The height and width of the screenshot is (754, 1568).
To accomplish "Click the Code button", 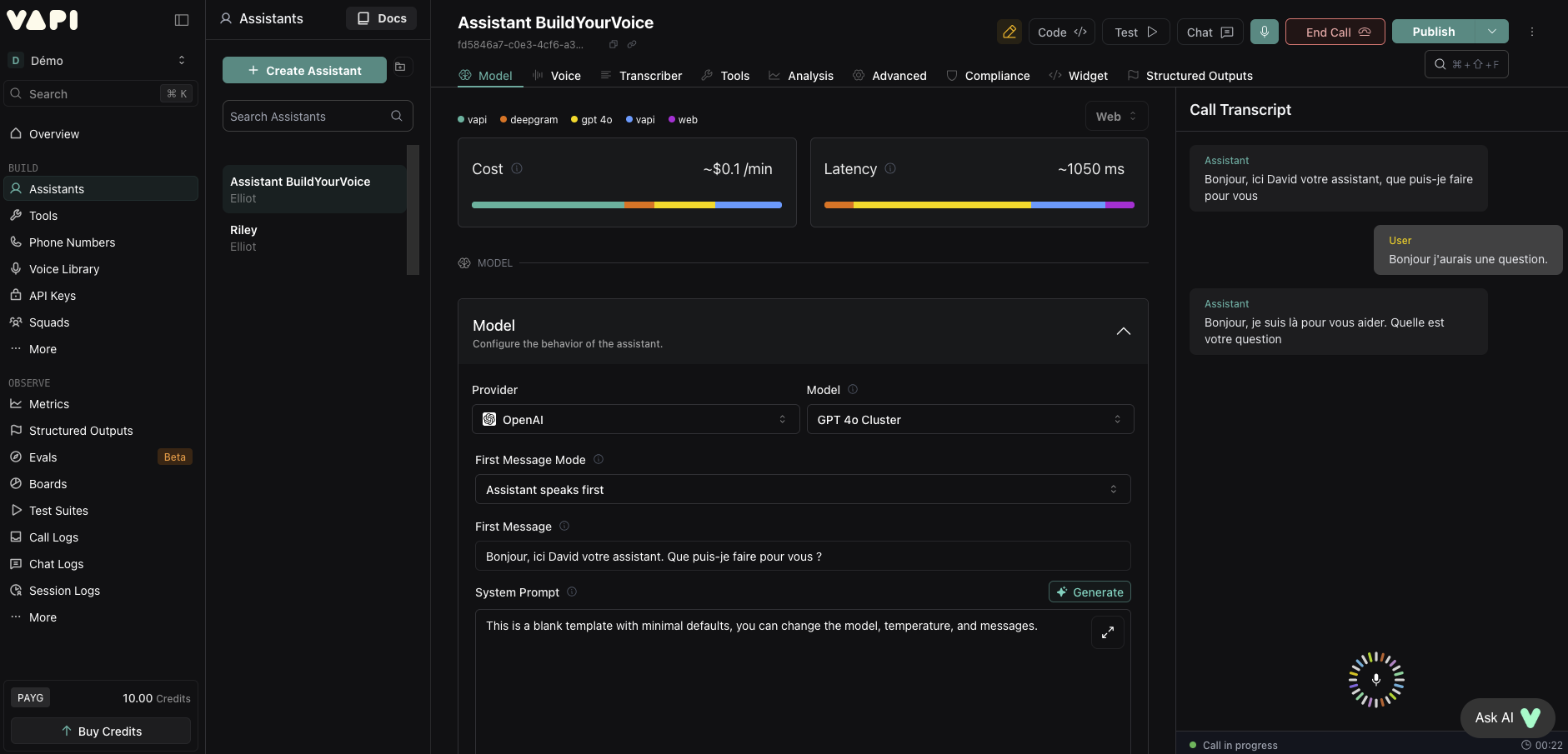I will [1062, 32].
